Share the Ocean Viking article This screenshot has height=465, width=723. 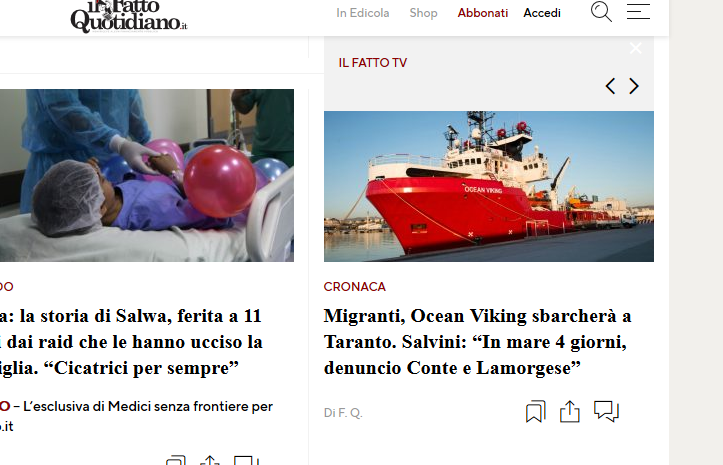point(569,411)
